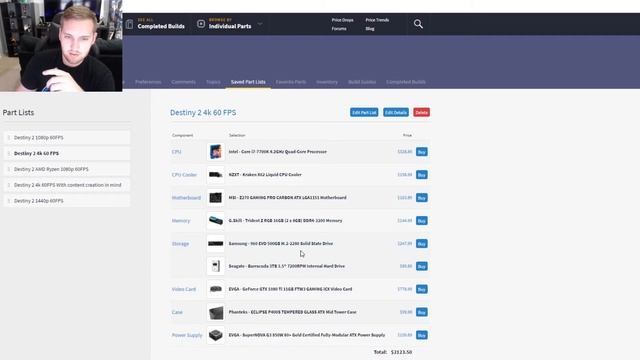The image size is (640, 360).
Task: Expand the Individual Parts dropdown chevron
Action: 260,24
